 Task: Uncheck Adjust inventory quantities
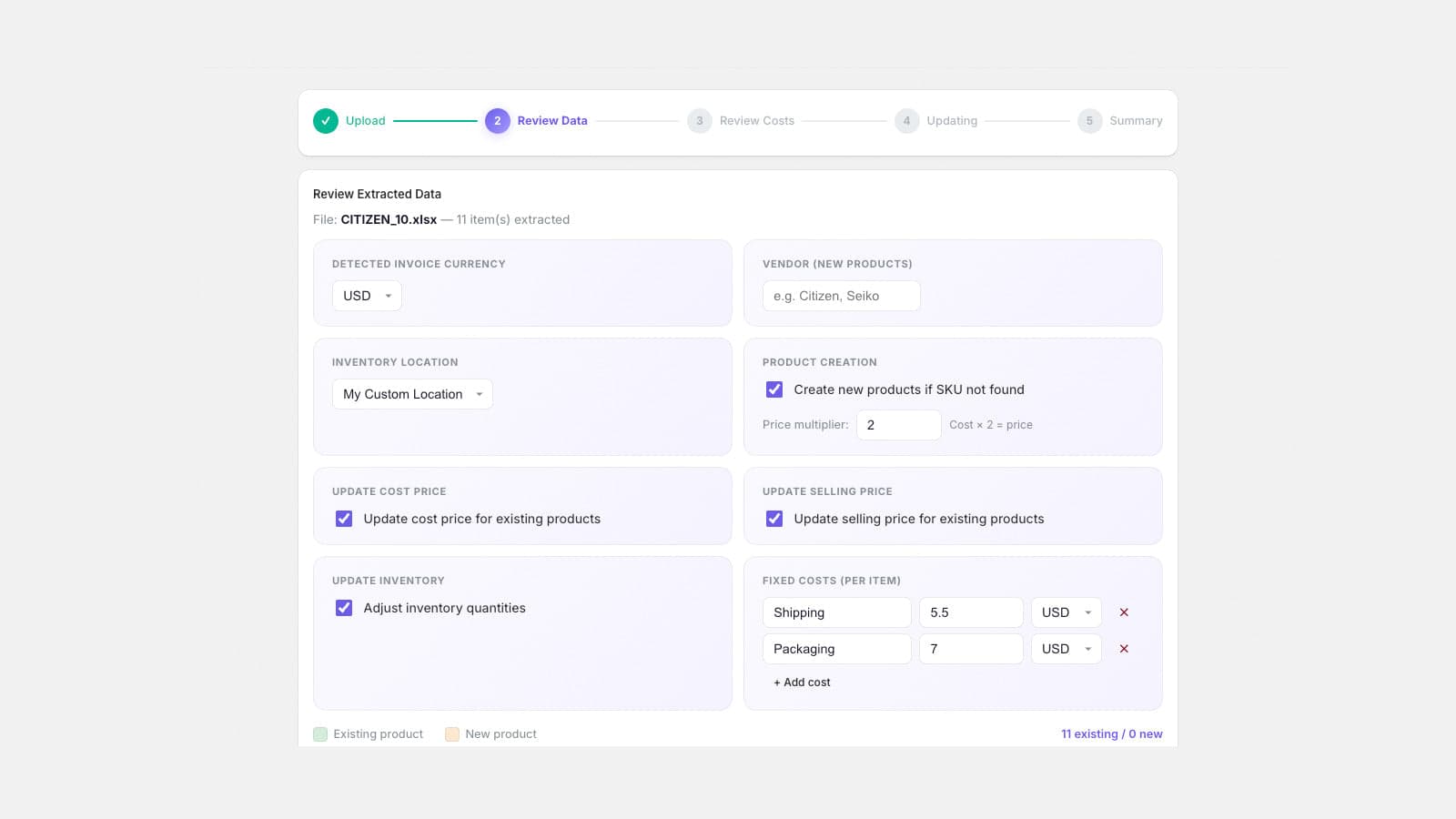[344, 608]
